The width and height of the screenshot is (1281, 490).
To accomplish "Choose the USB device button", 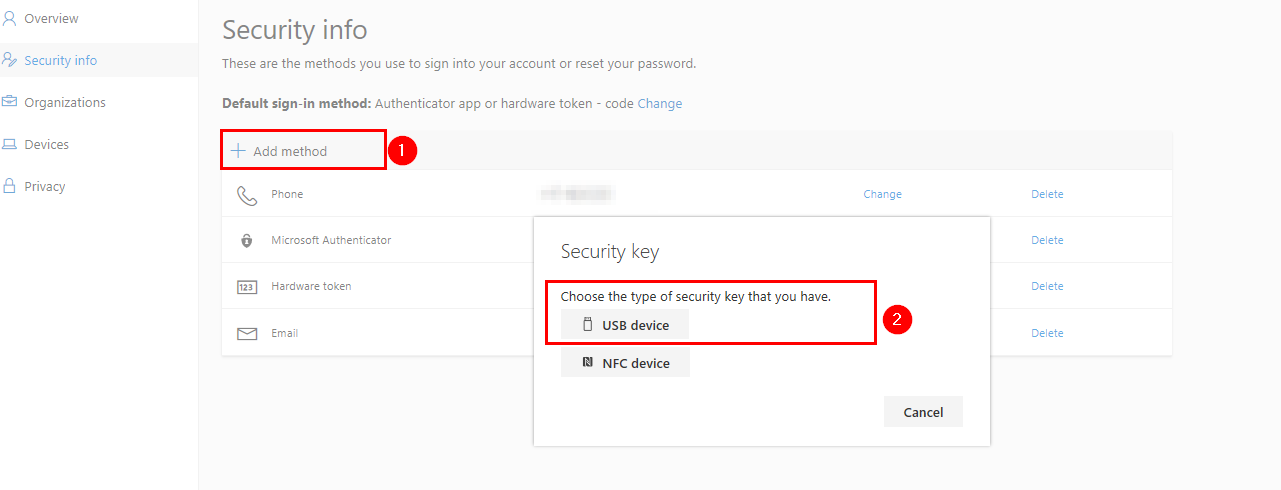I will point(625,325).
